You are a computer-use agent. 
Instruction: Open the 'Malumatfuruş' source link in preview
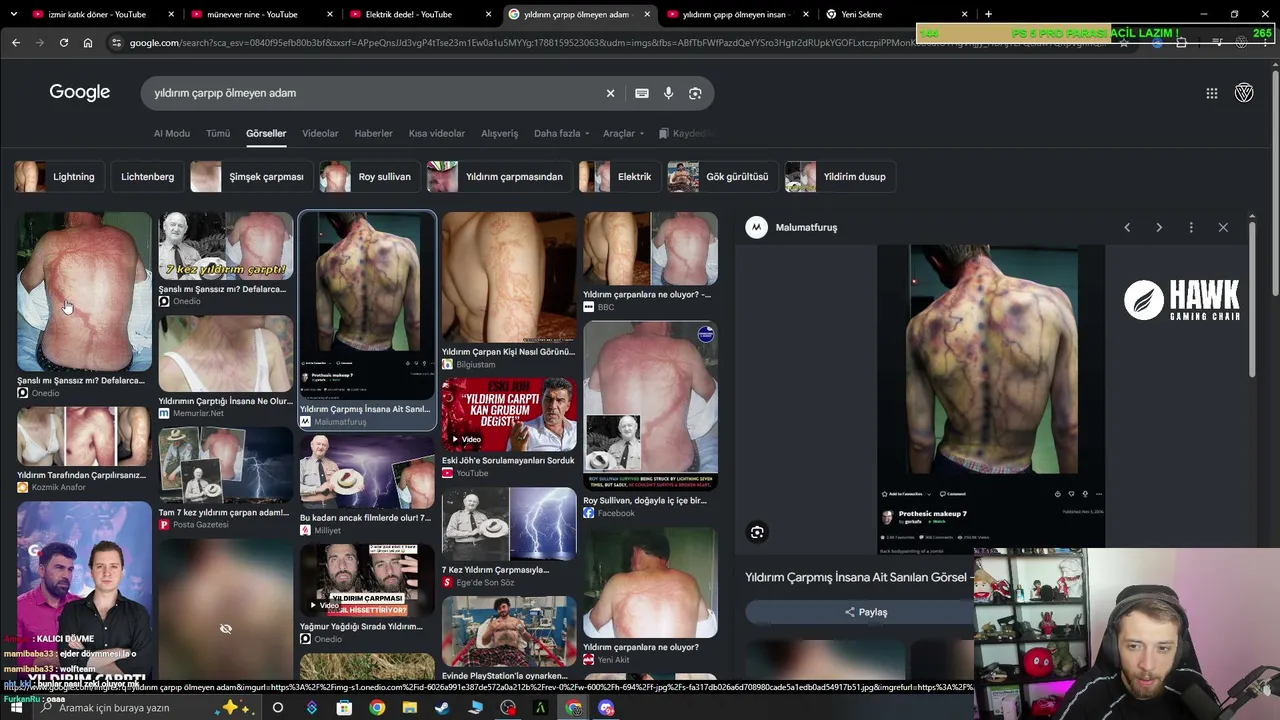[x=806, y=228]
